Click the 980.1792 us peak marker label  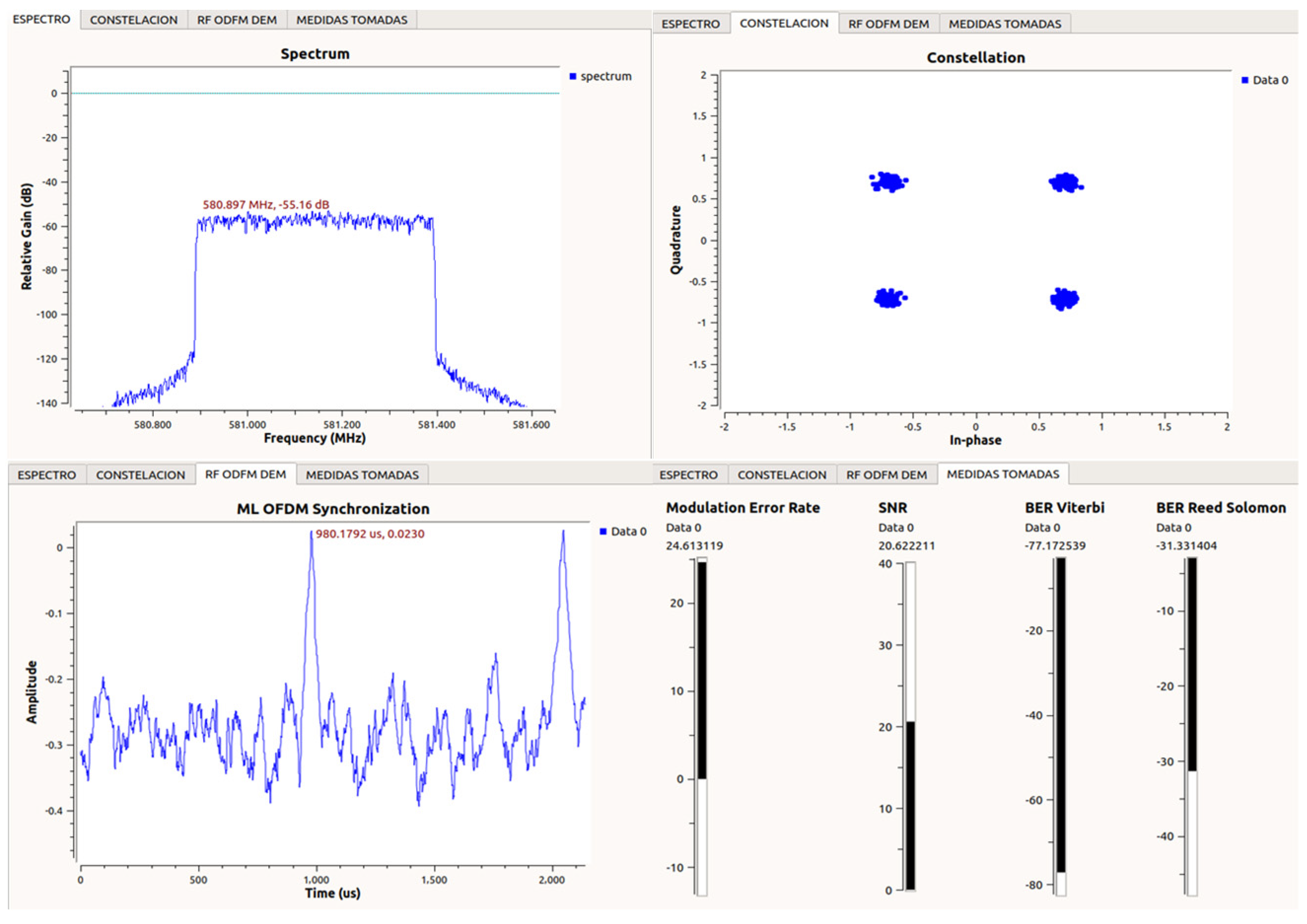click(x=370, y=534)
